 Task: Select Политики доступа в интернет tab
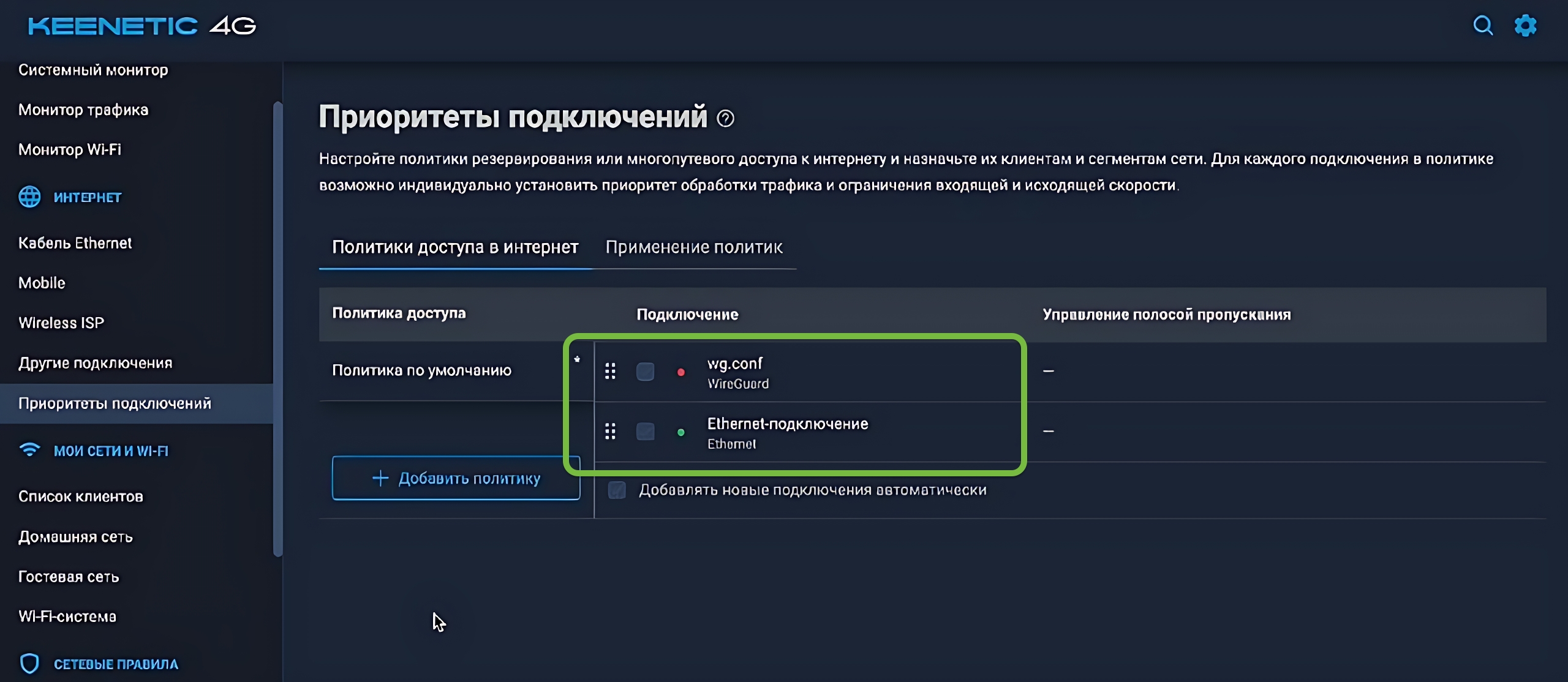[455, 247]
